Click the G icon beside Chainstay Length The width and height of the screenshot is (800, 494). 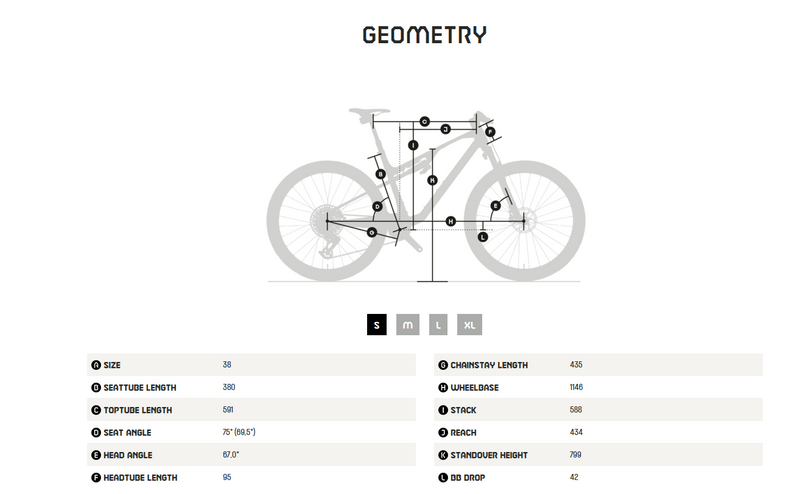[x=443, y=365]
